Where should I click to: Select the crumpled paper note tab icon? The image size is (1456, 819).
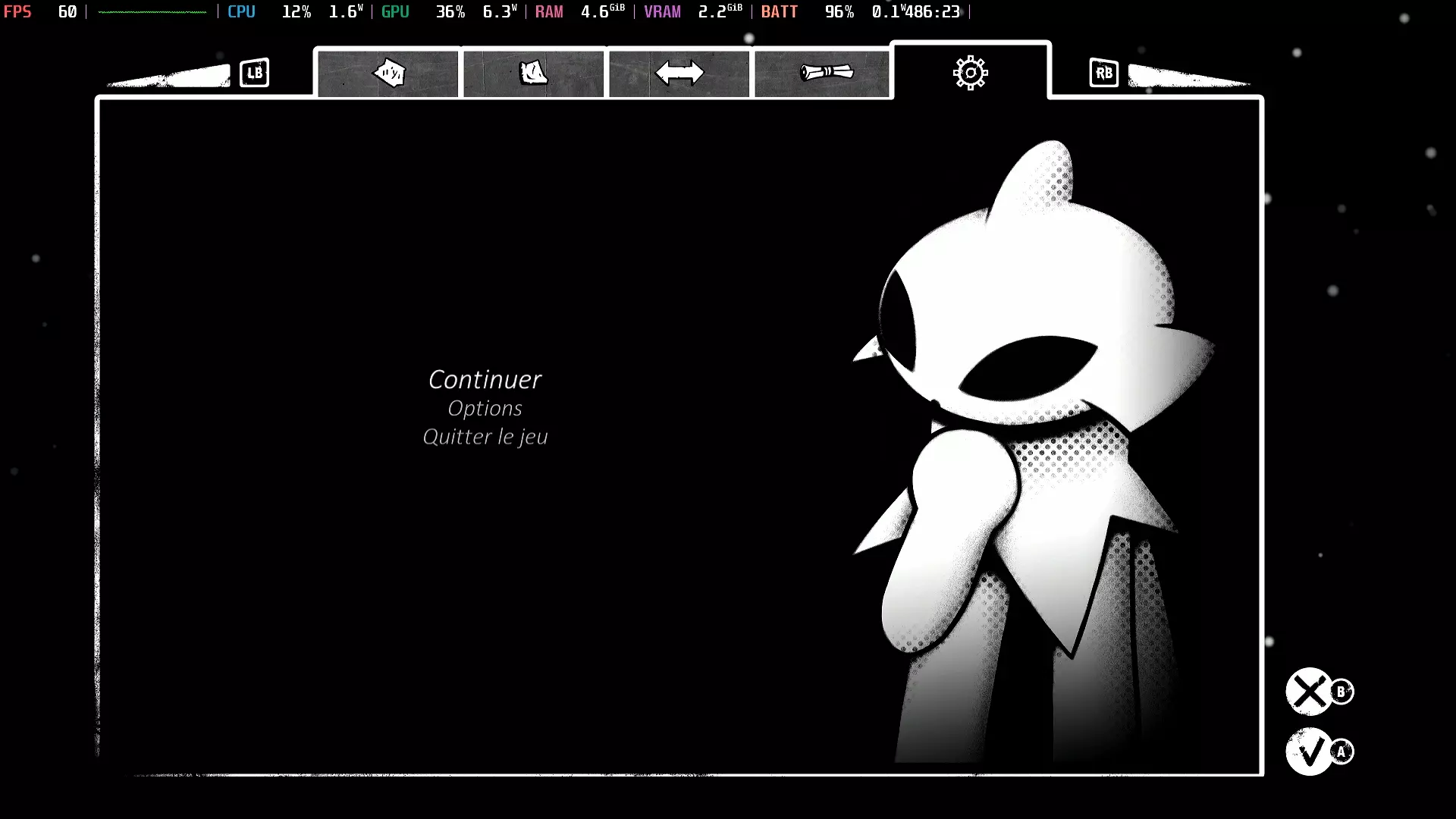(388, 73)
